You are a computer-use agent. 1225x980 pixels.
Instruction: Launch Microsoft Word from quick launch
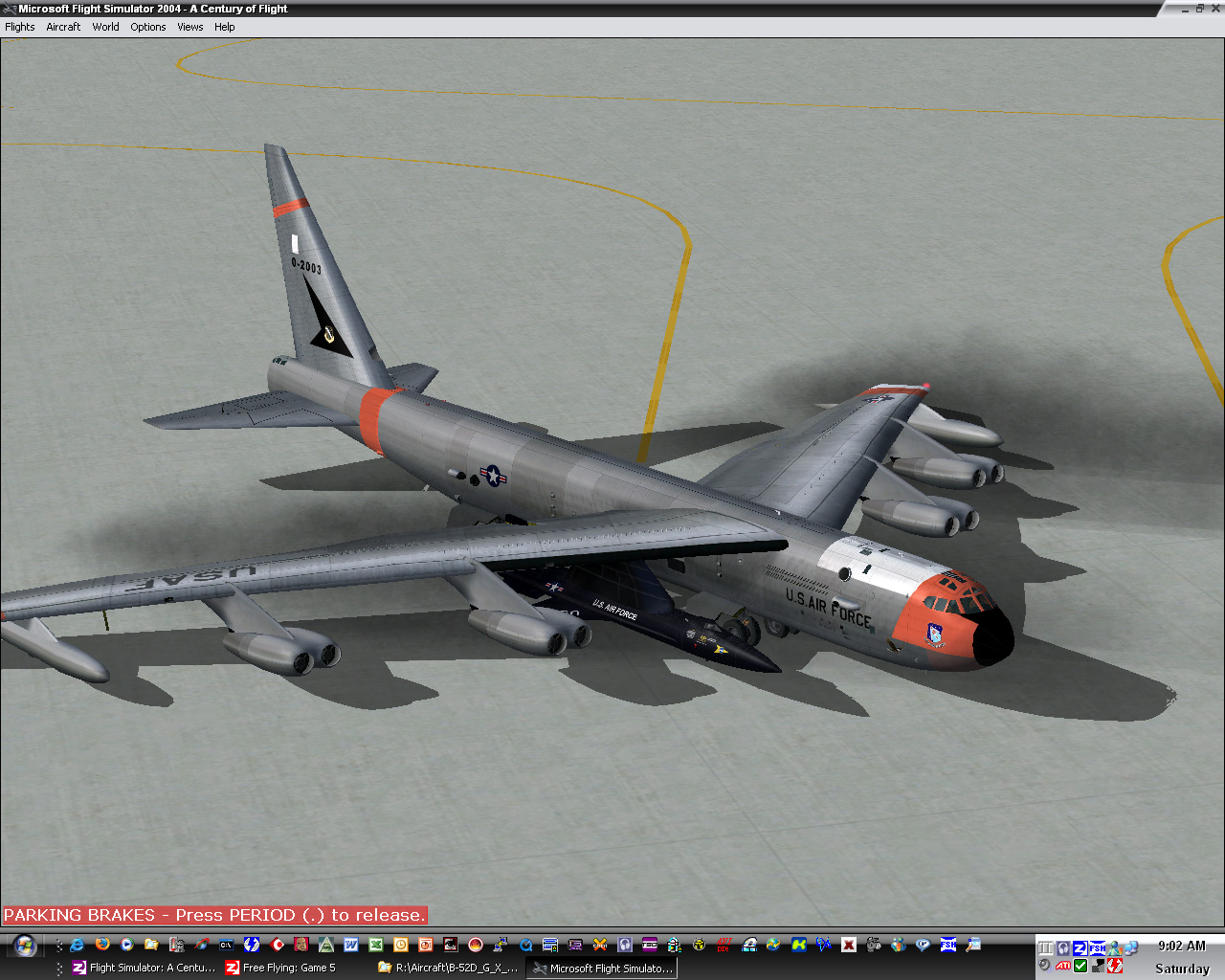coord(351,945)
